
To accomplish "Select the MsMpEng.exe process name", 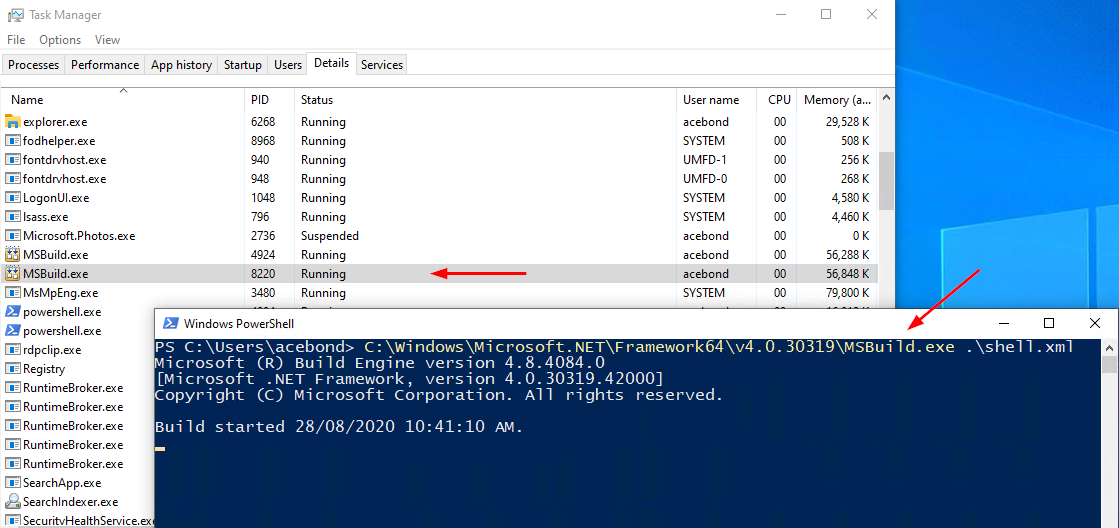I will click(x=60, y=293).
